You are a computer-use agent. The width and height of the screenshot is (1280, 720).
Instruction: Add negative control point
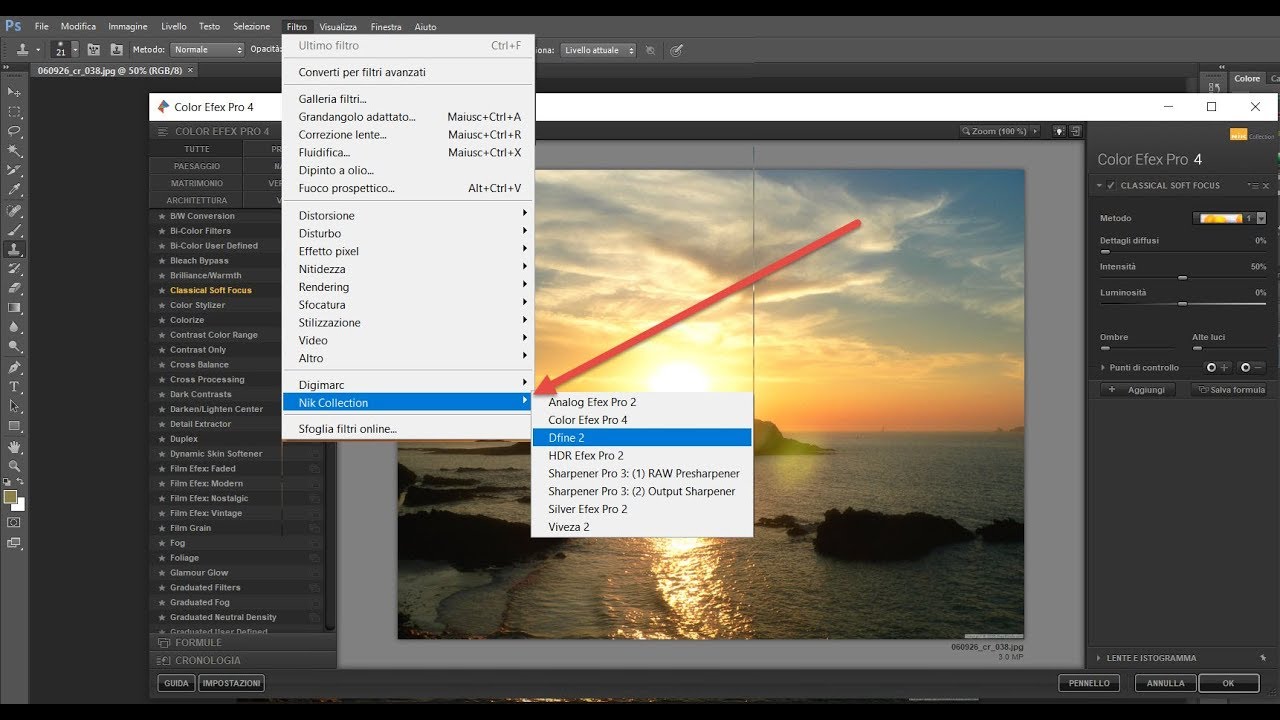click(1251, 368)
